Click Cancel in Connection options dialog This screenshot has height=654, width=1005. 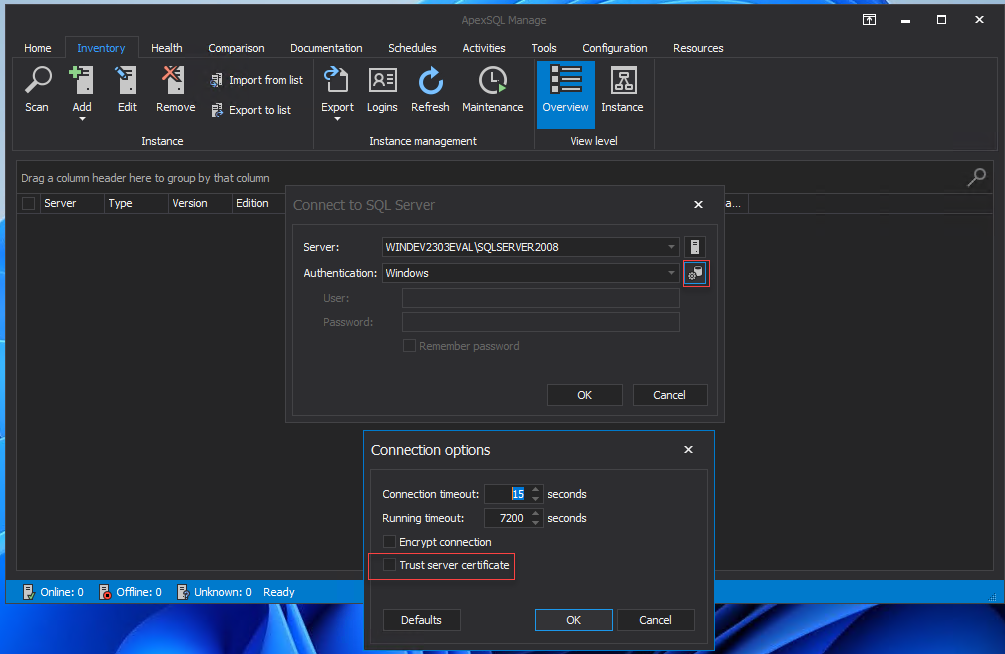click(655, 620)
